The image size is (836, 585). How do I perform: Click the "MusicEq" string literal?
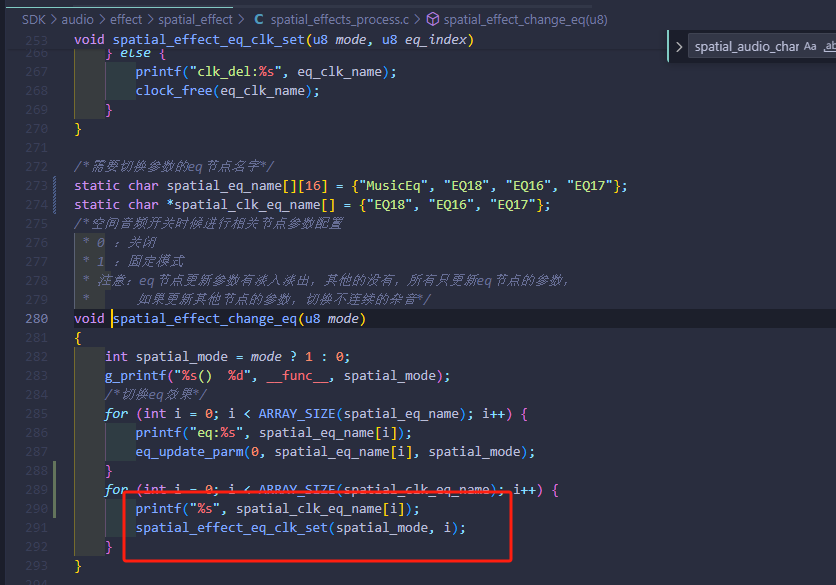(393, 186)
